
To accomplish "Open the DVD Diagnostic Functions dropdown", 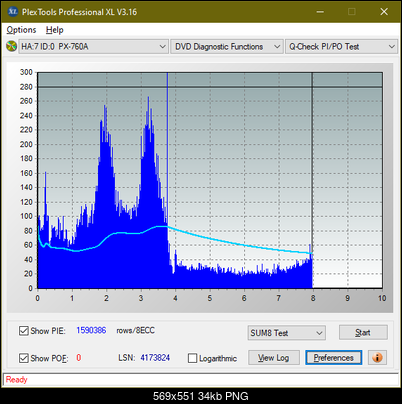I will pyautogui.click(x=227, y=47).
